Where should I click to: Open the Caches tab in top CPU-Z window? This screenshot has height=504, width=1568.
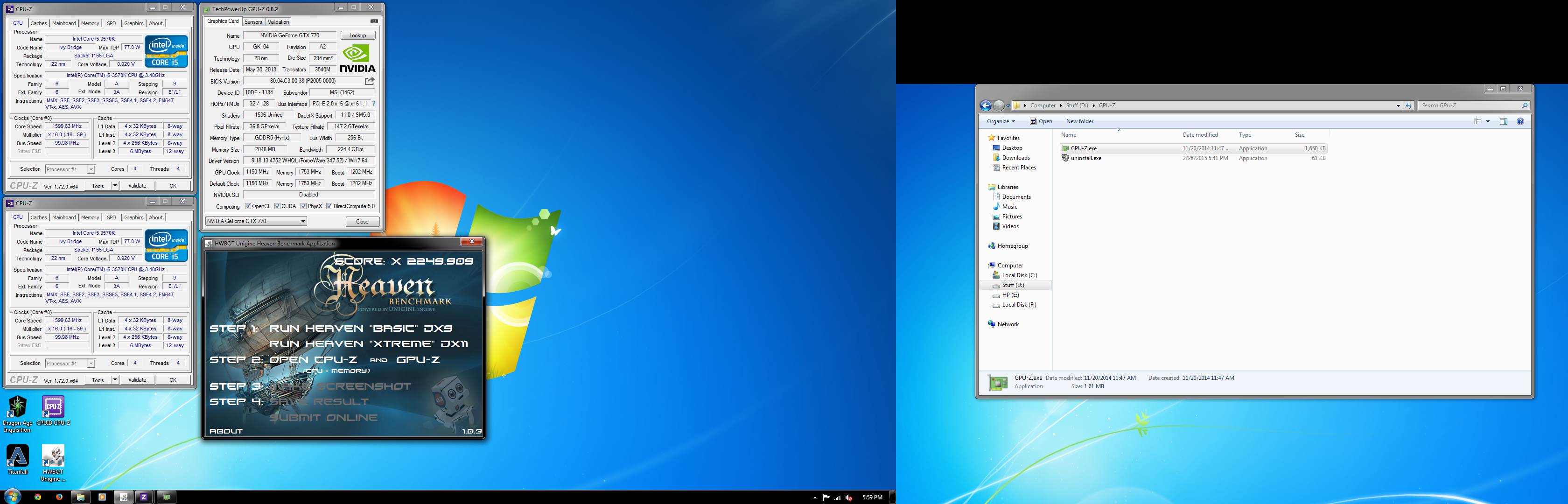38,23
